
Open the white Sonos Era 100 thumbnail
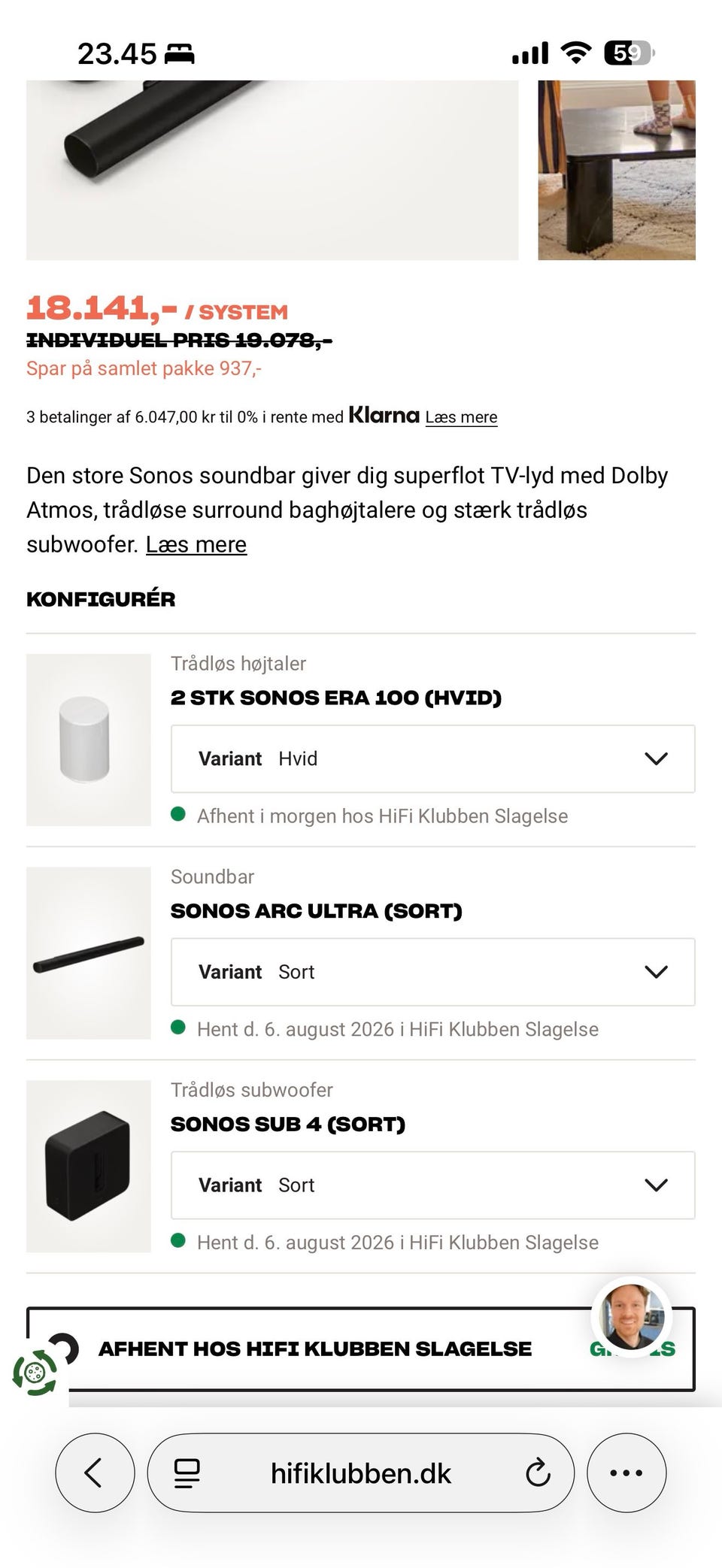click(x=89, y=740)
